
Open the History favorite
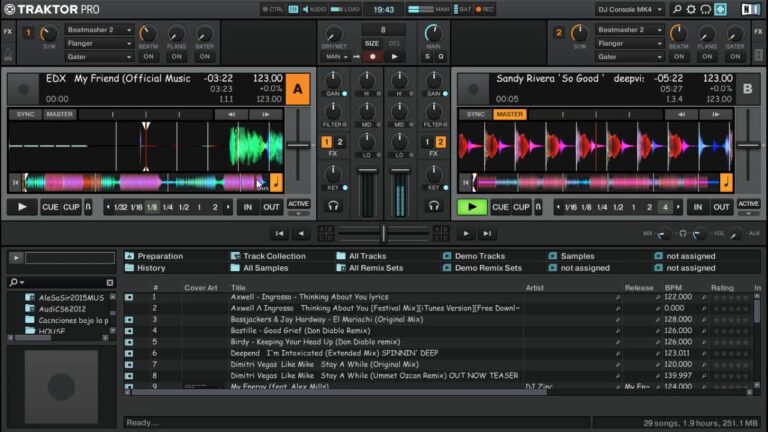pos(145,268)
